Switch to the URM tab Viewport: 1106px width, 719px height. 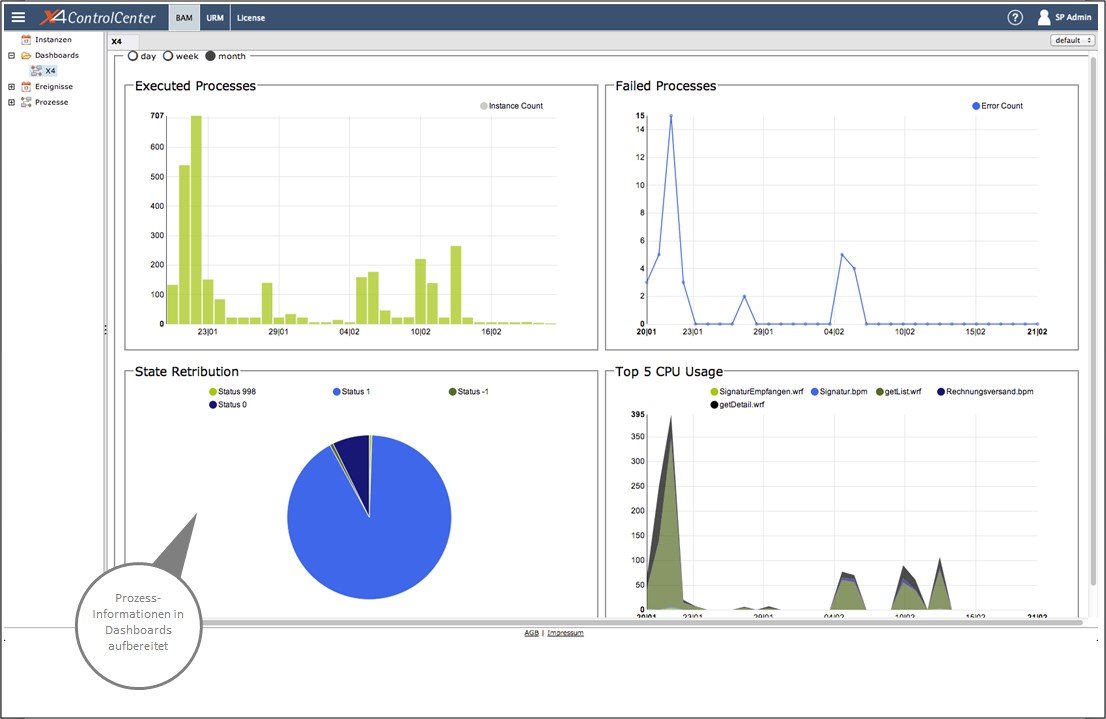(x=215, y=18)
